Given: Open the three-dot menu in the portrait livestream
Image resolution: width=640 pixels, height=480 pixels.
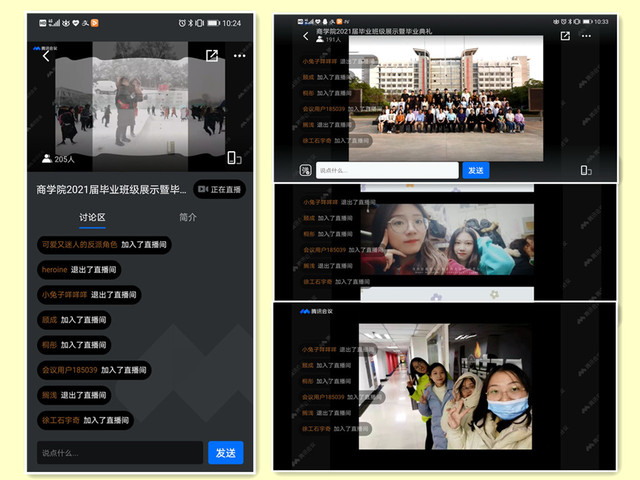Looking at the screenshot, I should click(240, 56).
